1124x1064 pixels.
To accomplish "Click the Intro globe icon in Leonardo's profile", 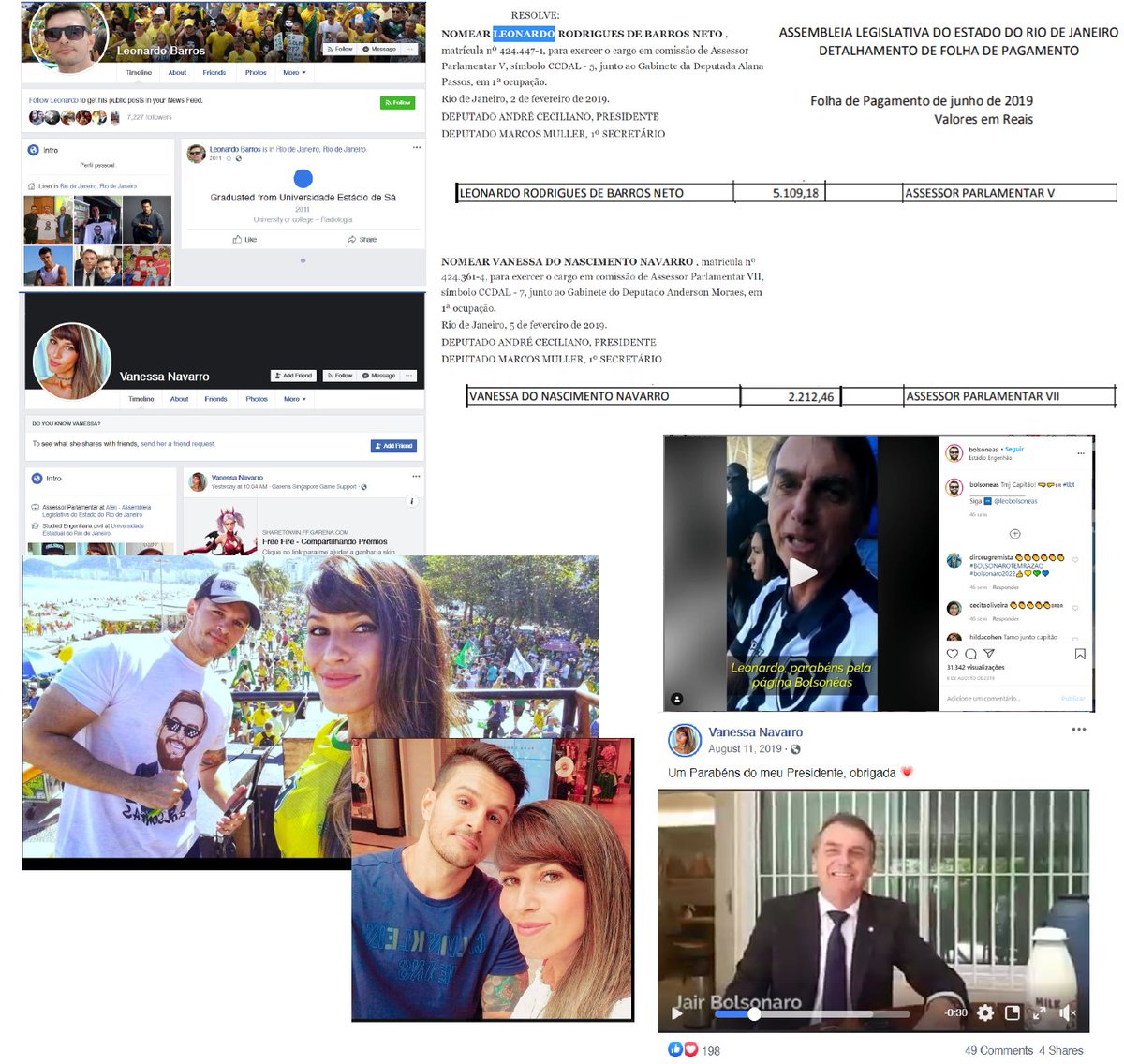I will [34, 150].
